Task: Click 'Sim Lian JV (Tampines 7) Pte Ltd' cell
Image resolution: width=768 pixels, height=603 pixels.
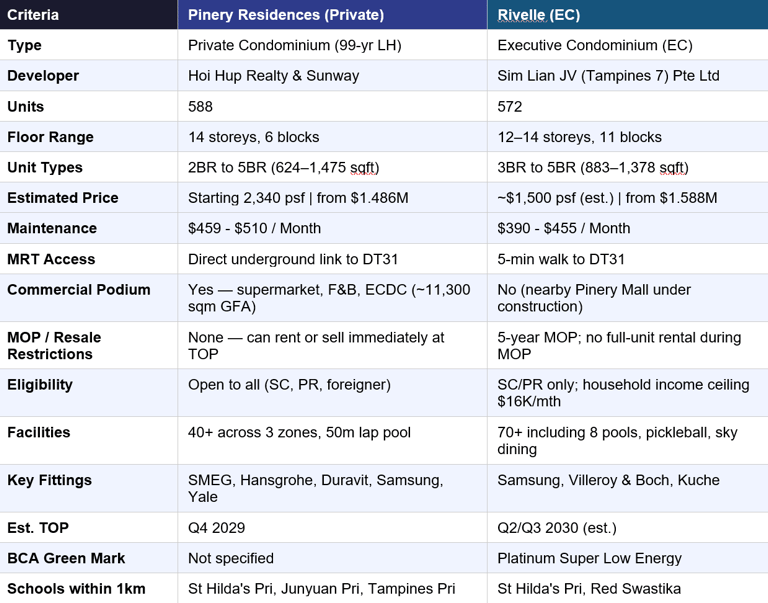Action: tap(628, 75)
